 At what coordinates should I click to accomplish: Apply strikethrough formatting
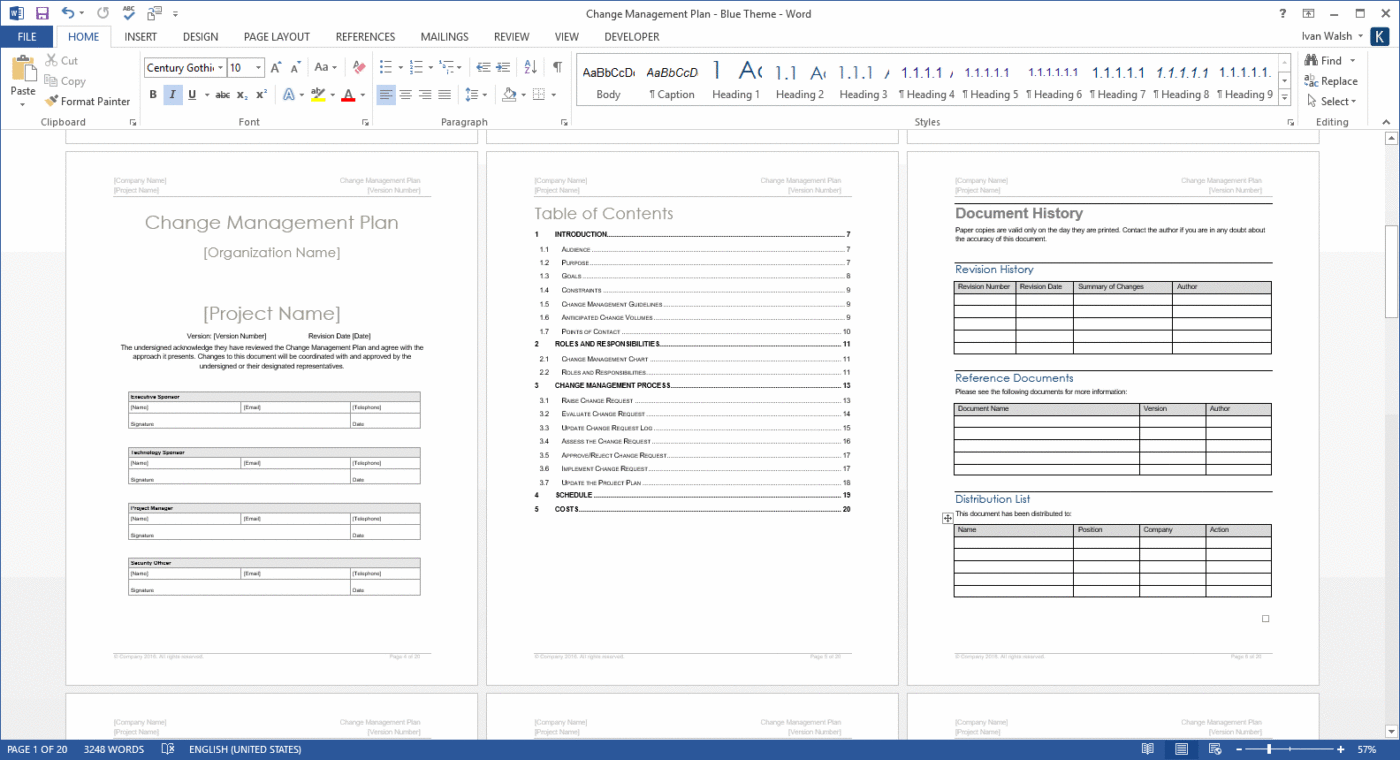click(222, 94)
